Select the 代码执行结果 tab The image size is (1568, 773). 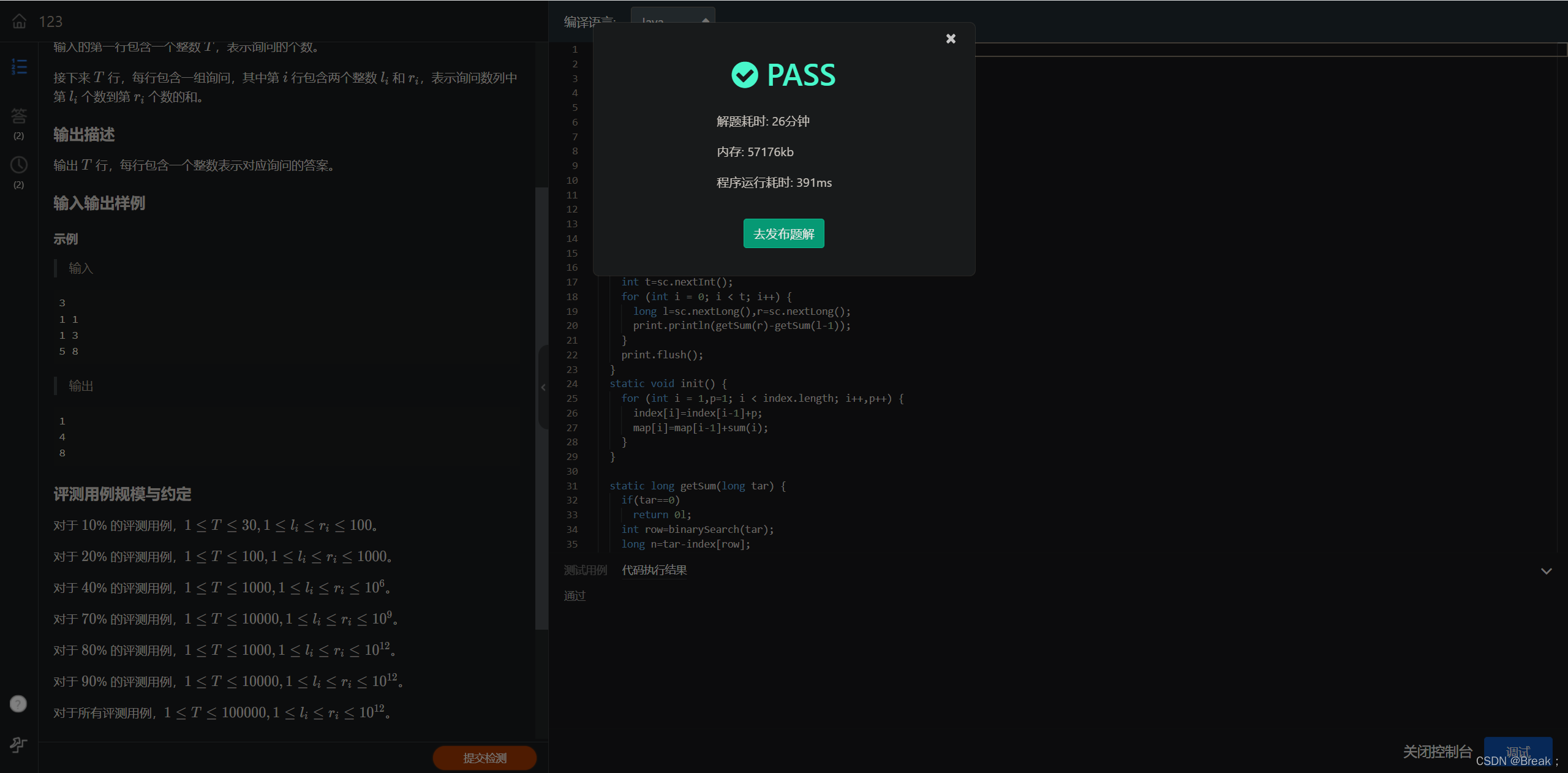click(x=654, y=570)
